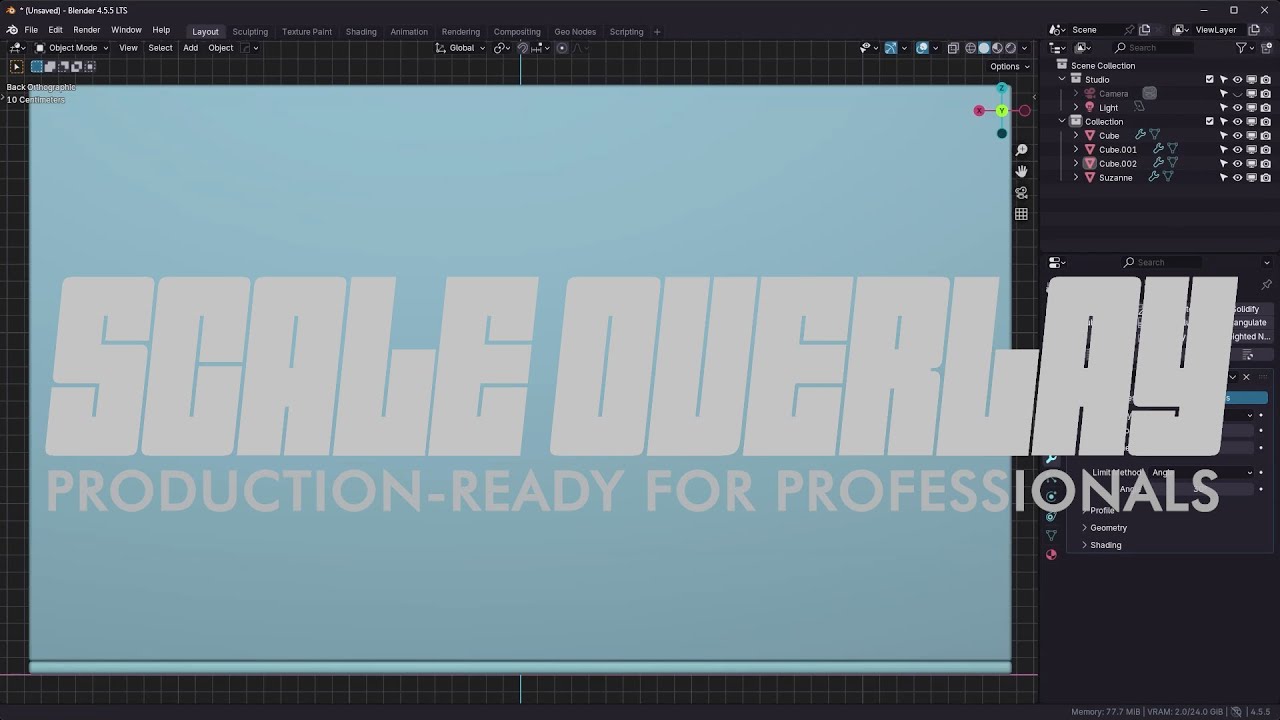Toggle snapping magnet in header
Screen dimensions: 1280x720
[522, 48]
